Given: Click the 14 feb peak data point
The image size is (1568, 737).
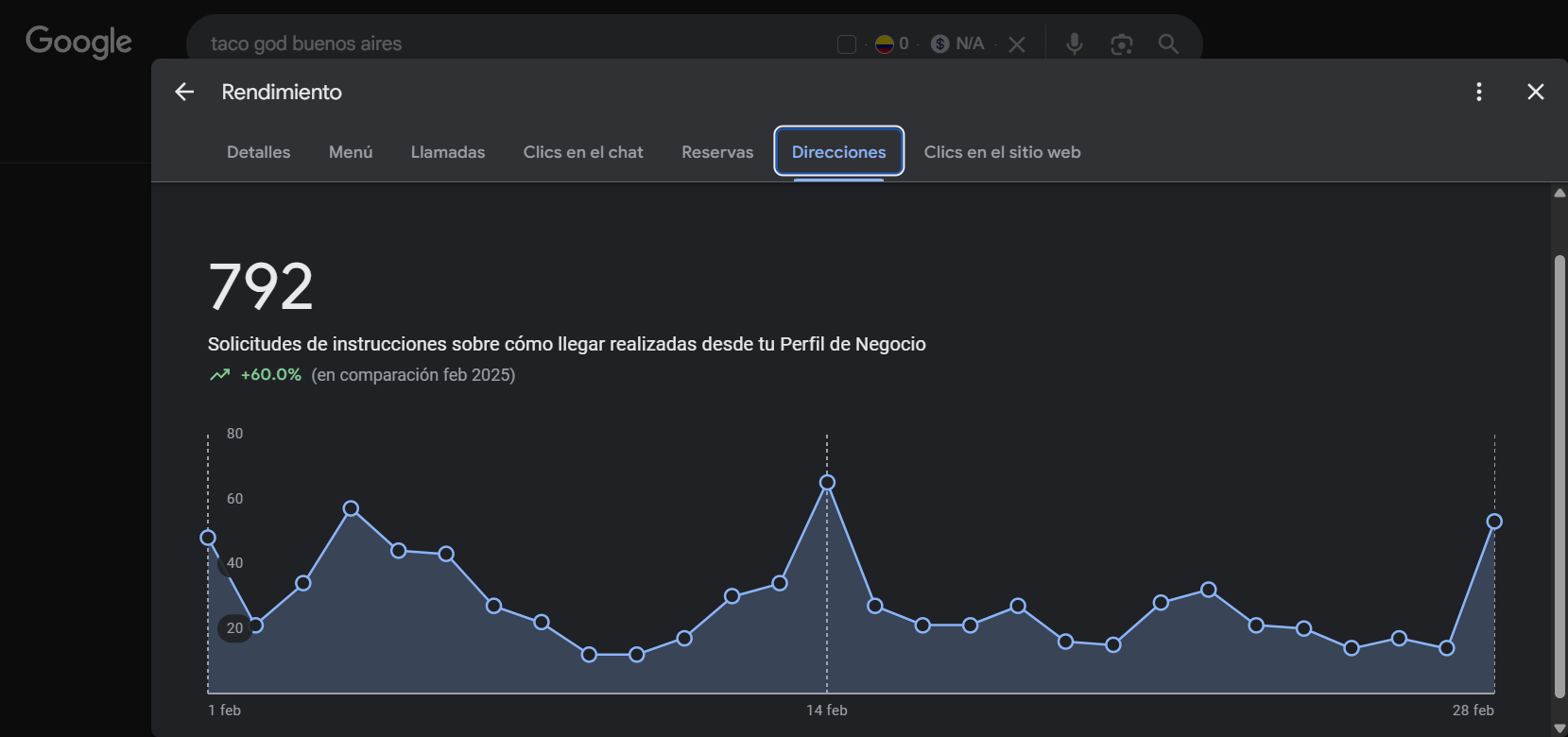Looking at the screenshot, I should [x=827, y=483].
